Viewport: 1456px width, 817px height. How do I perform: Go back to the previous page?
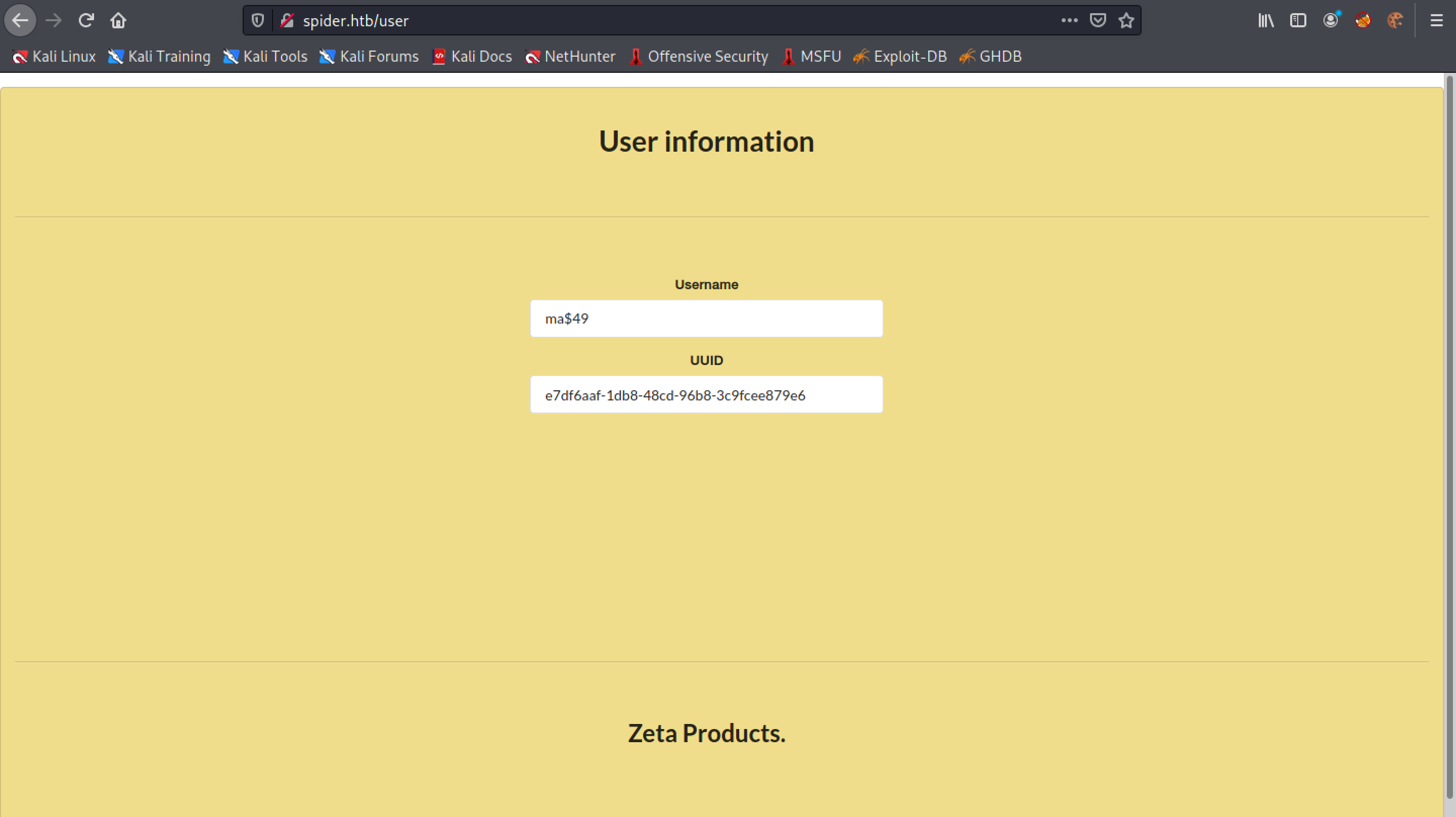point(20,21)
